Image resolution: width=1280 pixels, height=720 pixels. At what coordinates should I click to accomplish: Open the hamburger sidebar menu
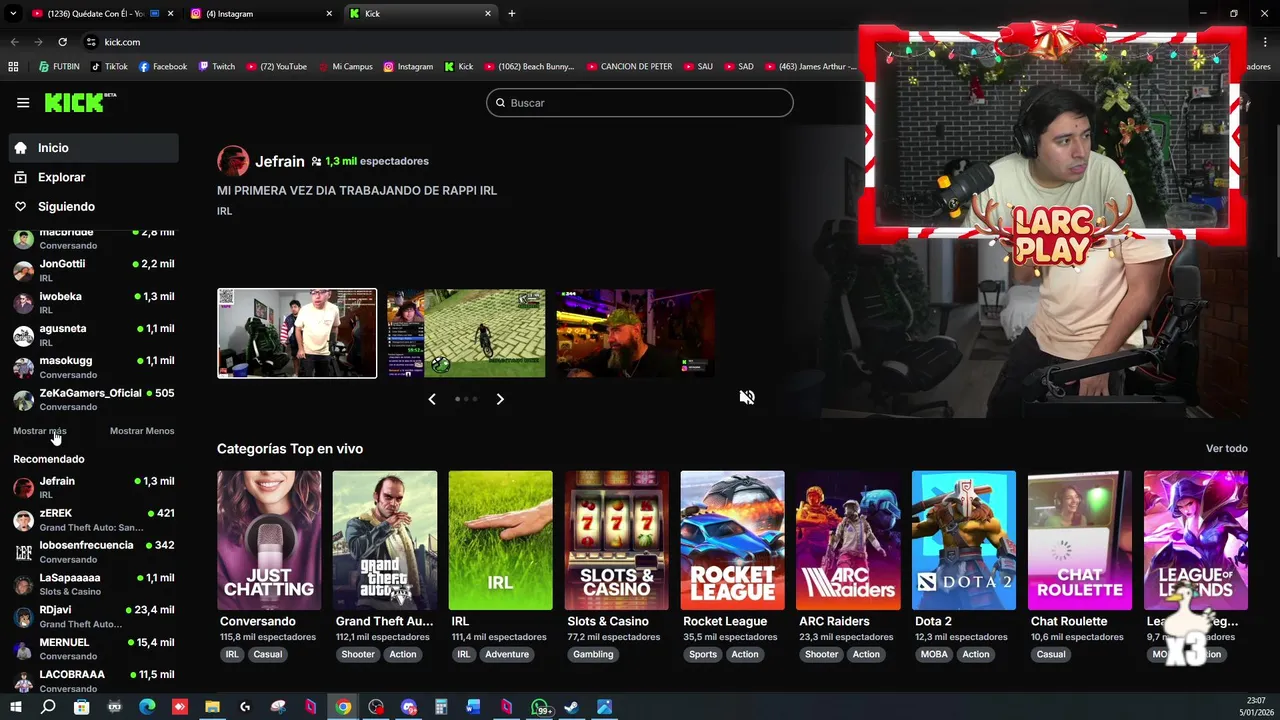tap(23, 102)
